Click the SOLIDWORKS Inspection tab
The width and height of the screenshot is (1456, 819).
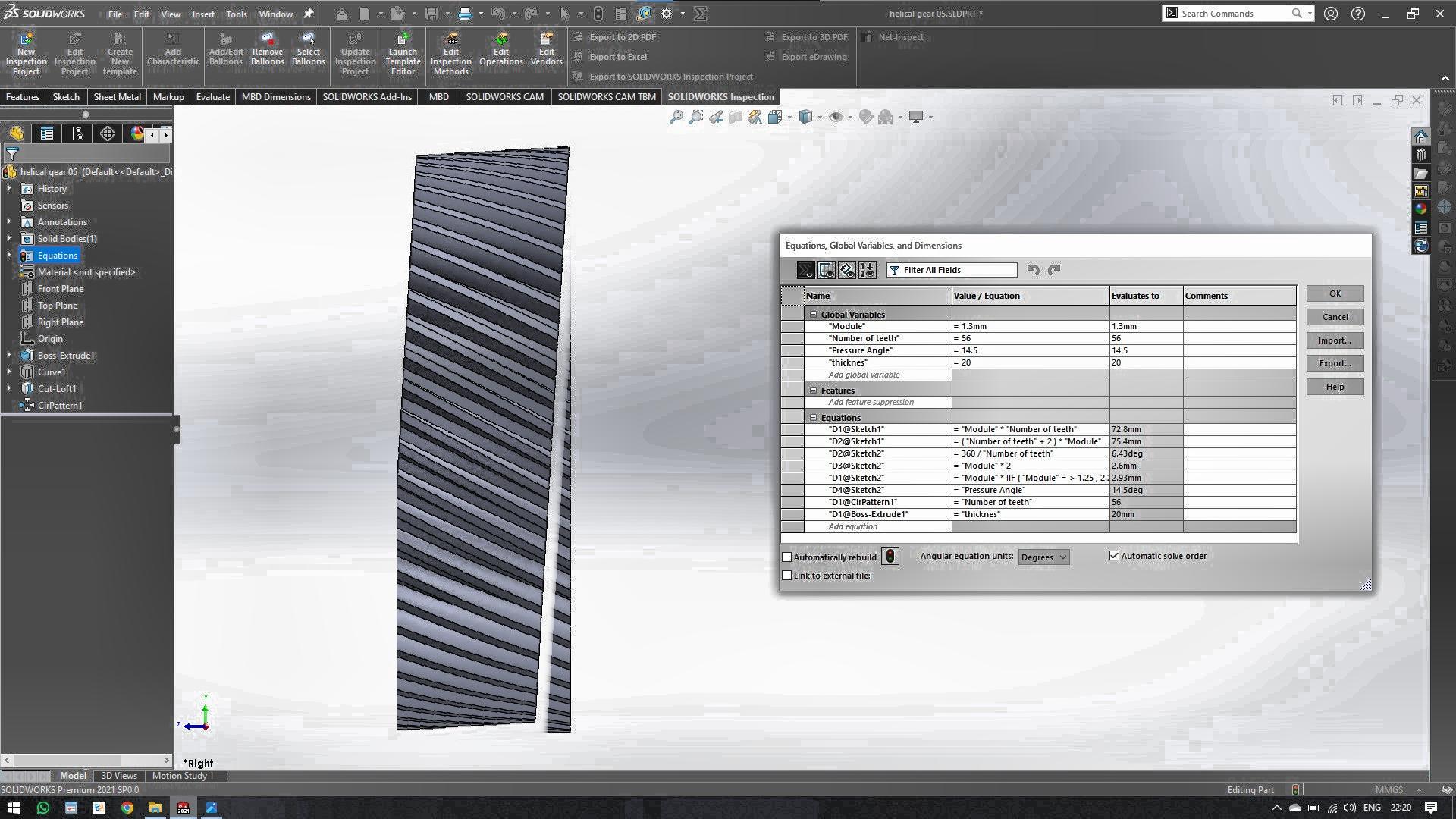pyautogui.click(x=720, y=96)
